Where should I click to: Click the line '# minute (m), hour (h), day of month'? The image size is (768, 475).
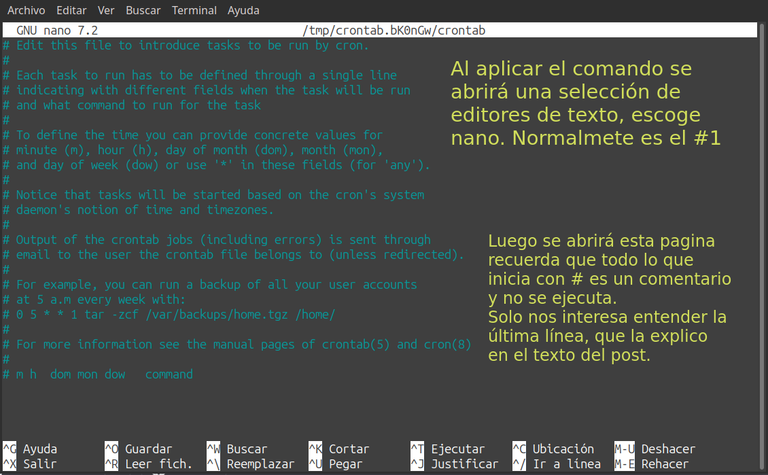[192, 150]
